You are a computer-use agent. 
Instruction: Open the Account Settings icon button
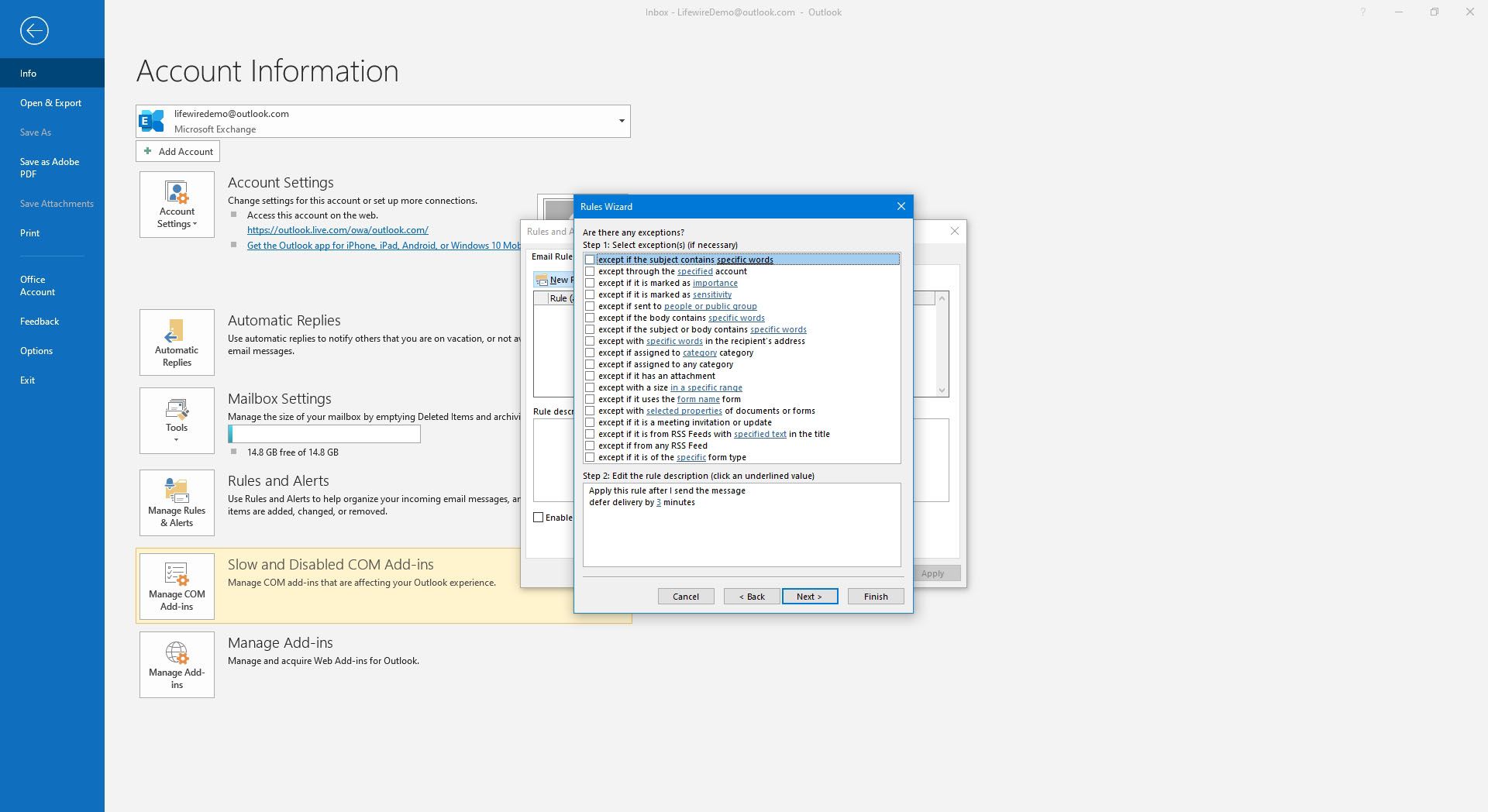[x=177, y=205]
